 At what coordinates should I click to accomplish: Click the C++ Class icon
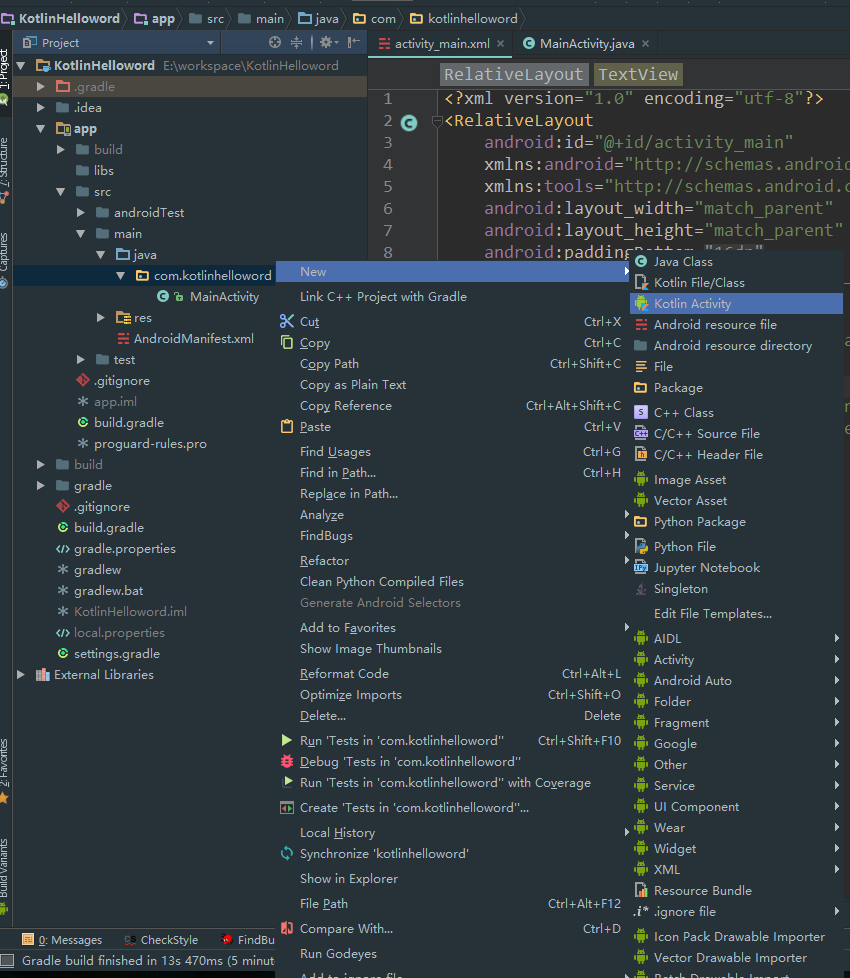640,412
